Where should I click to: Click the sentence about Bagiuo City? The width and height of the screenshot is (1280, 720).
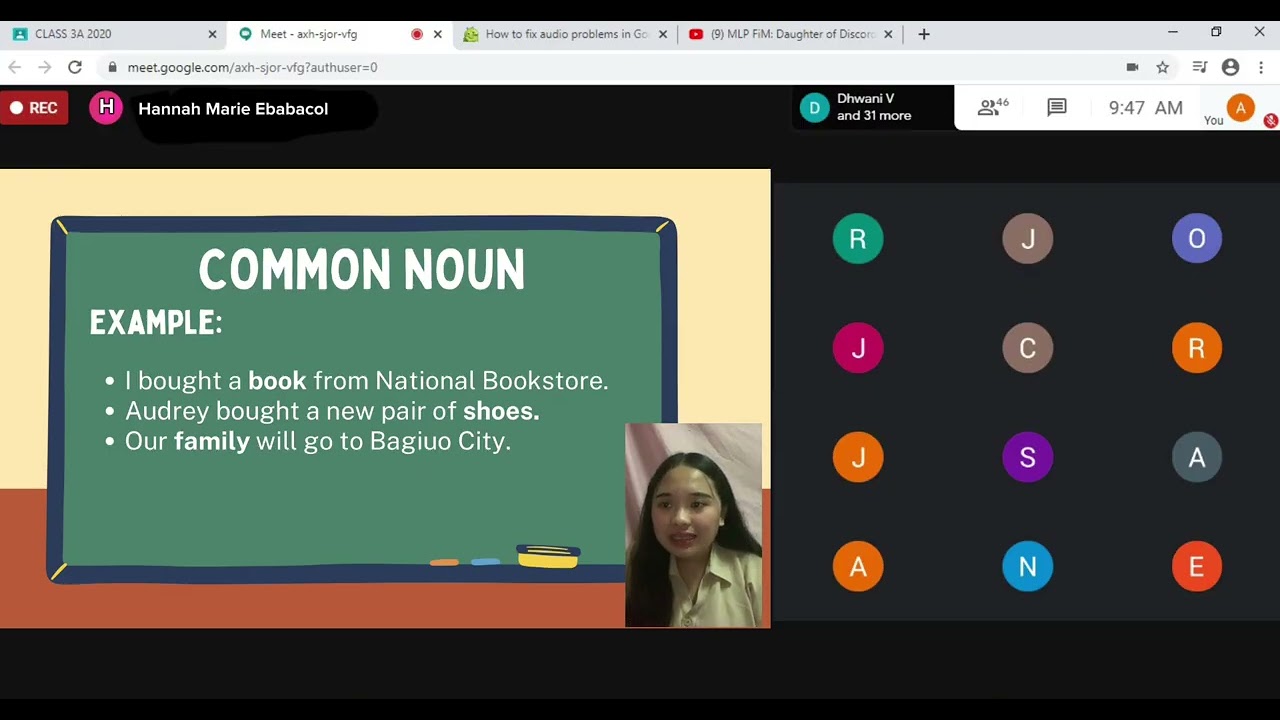coord(318,441)
